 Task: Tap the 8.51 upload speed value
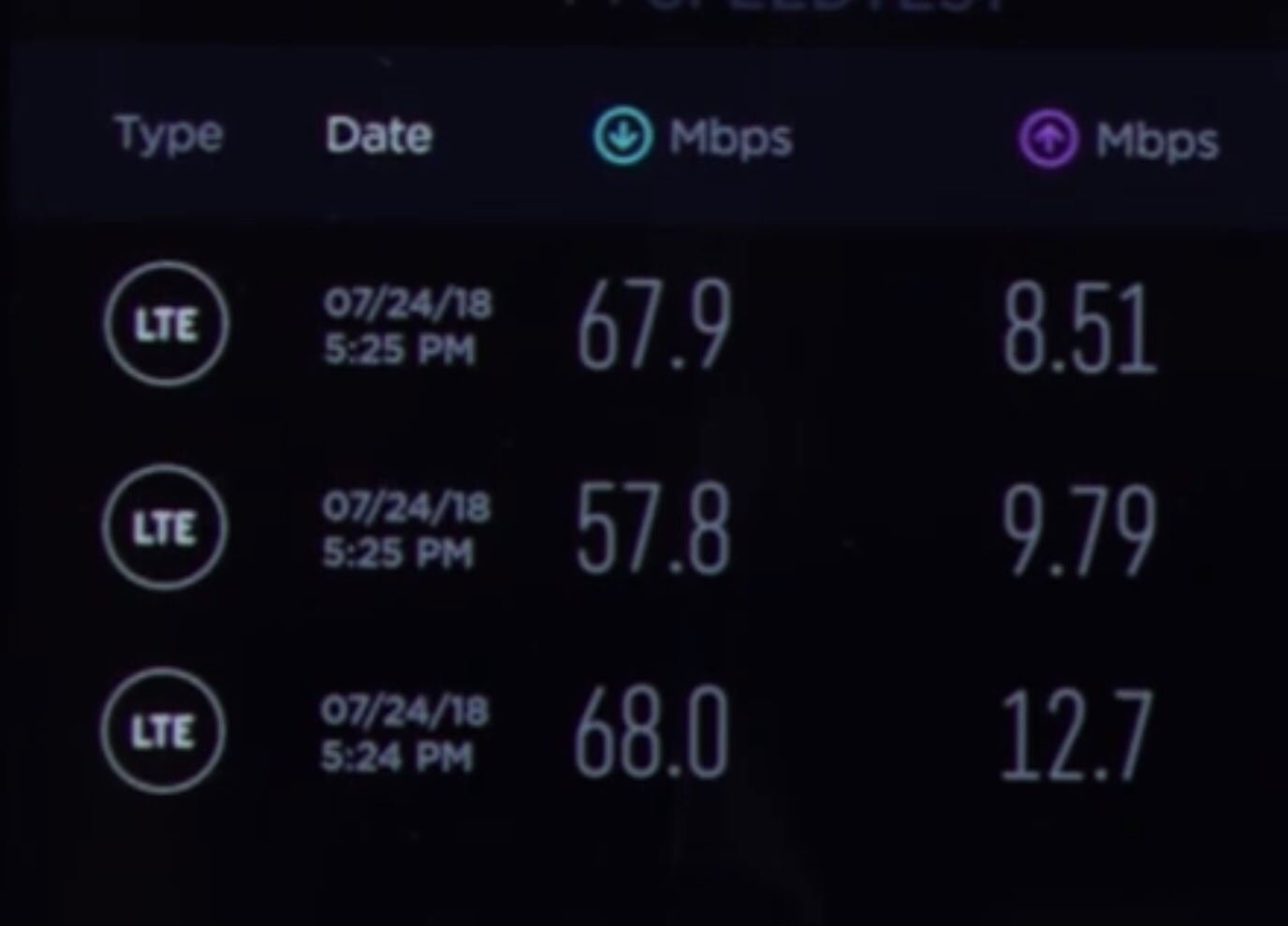tap(1079, 330)
